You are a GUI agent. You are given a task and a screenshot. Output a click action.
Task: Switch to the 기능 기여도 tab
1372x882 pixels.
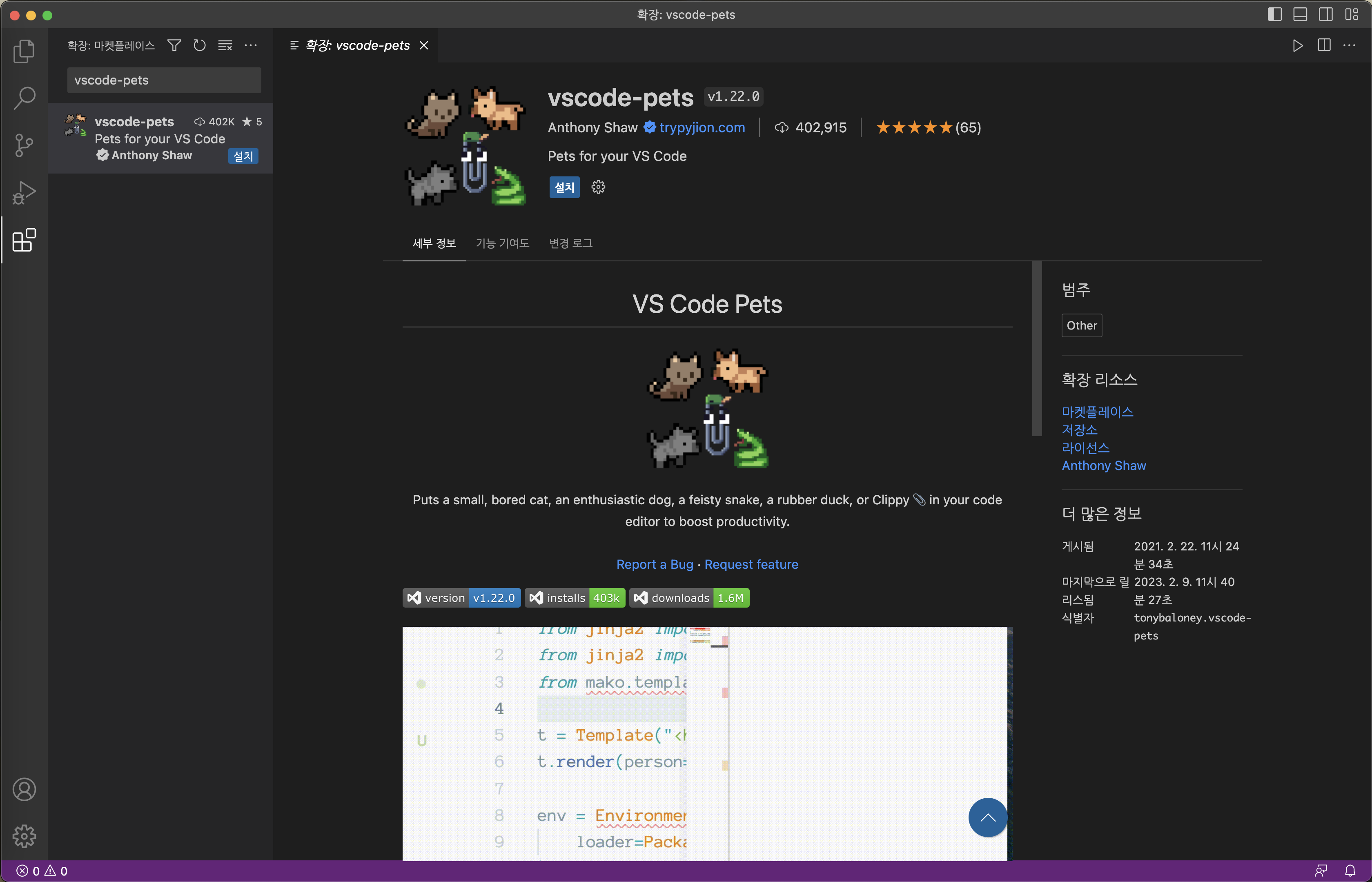tap(502, 243)
